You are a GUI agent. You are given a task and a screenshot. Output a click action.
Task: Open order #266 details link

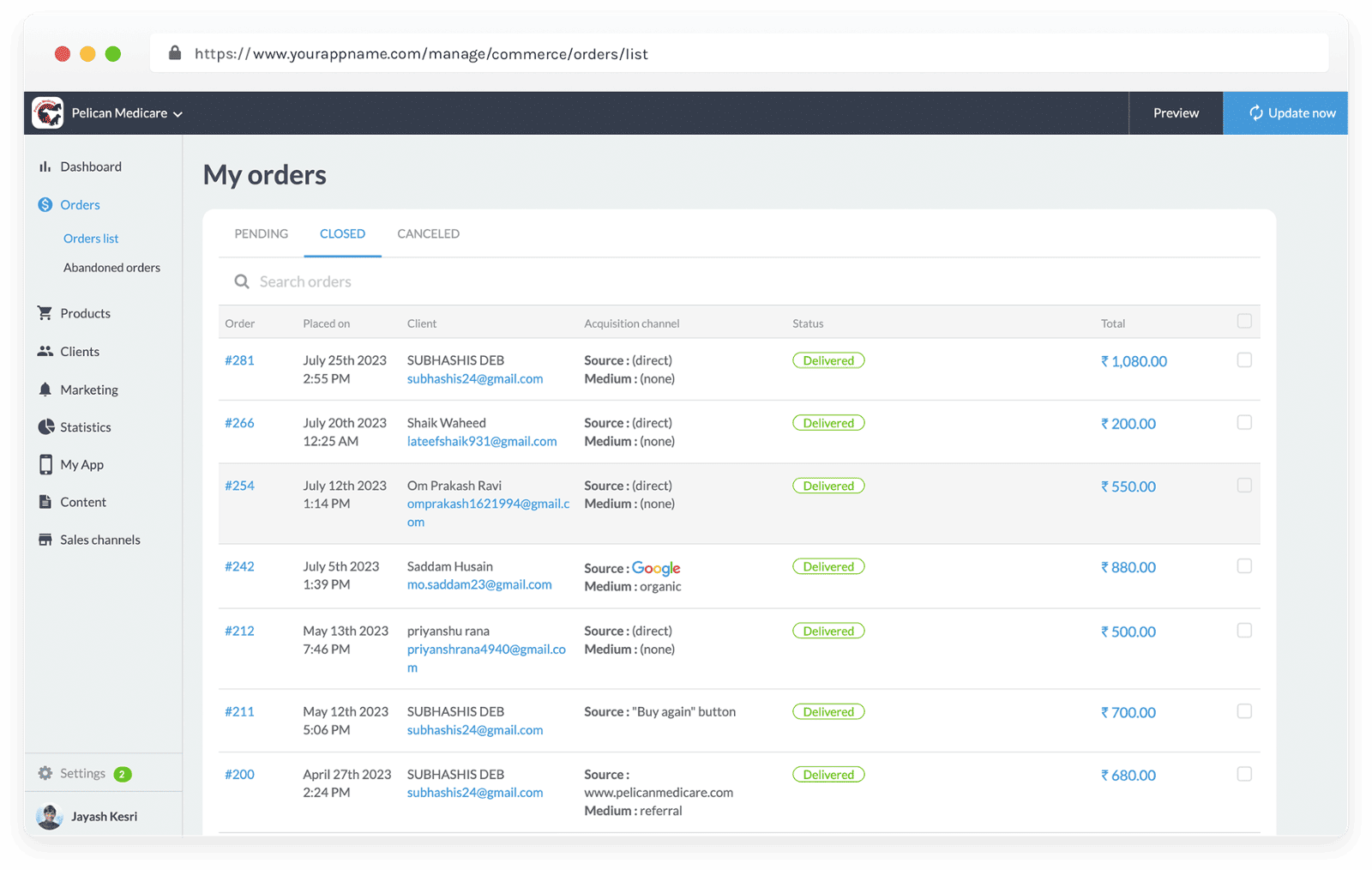point(239,422)
